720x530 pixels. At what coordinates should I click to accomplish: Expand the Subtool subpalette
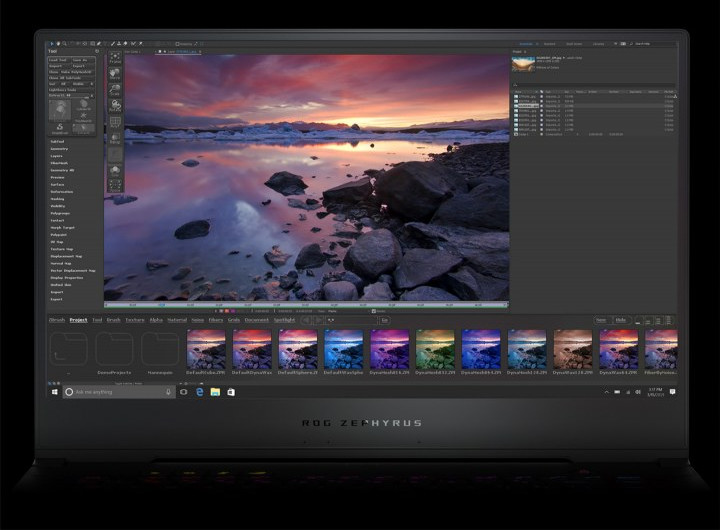pyautogui.click(x=58, y=141)
